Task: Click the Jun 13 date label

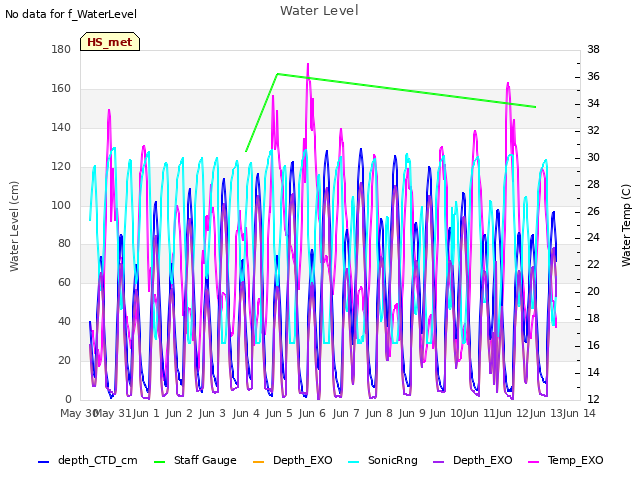Action: click(546, 413)
